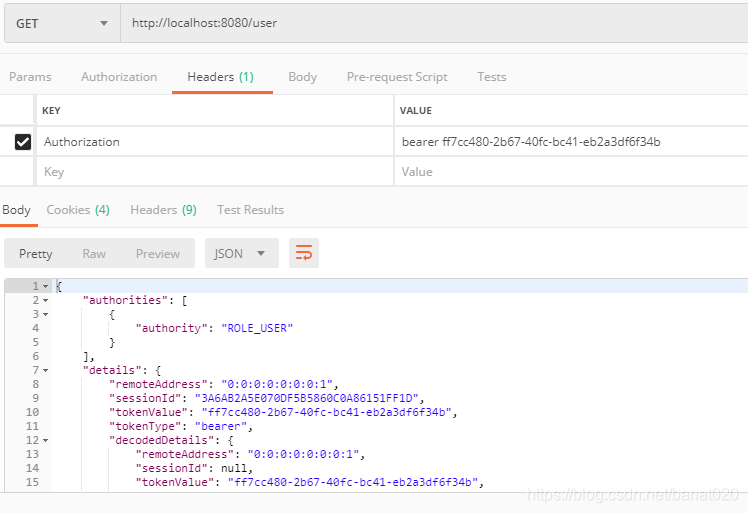This screenshot has height=513, width=748.
Task: Select Raw response view
Action: 94,254
